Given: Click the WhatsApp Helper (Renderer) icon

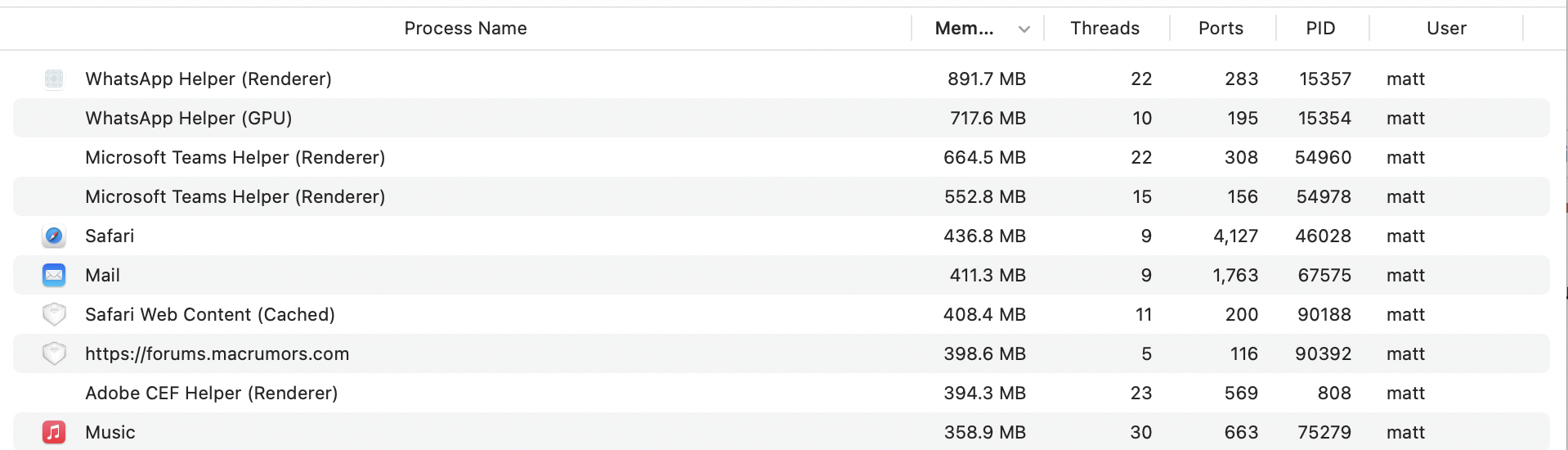Looking at the screenshot, I should click(x=54, y=79).
